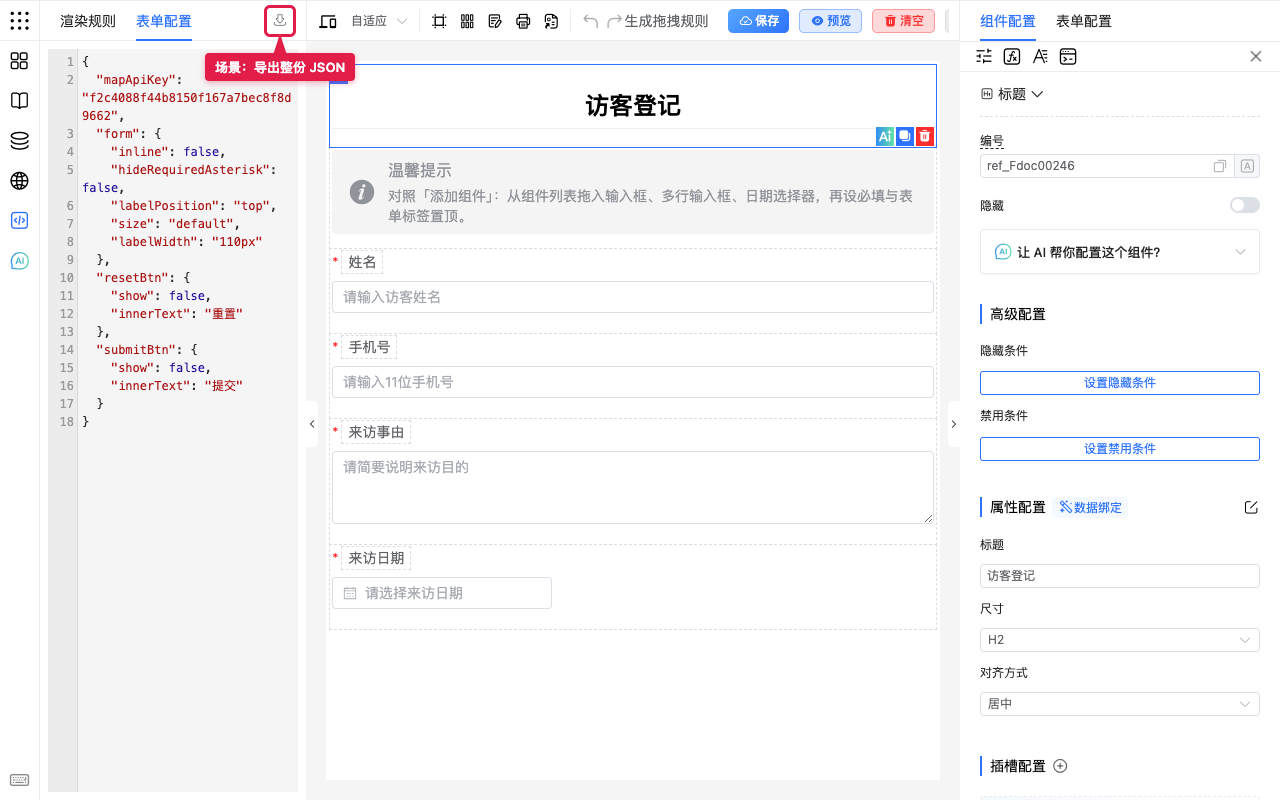Open the 尺寸 H2 dropdown
Screen dimensions: 1280x800
1120,640
